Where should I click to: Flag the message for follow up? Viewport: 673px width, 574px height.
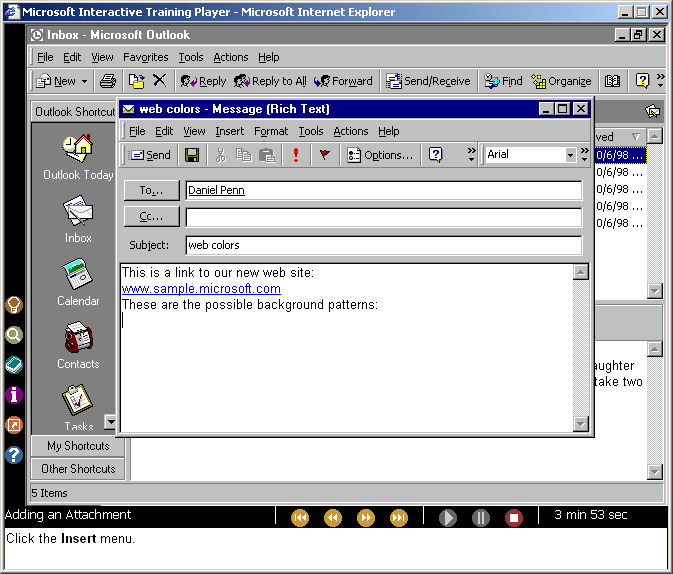coord(324,155)
